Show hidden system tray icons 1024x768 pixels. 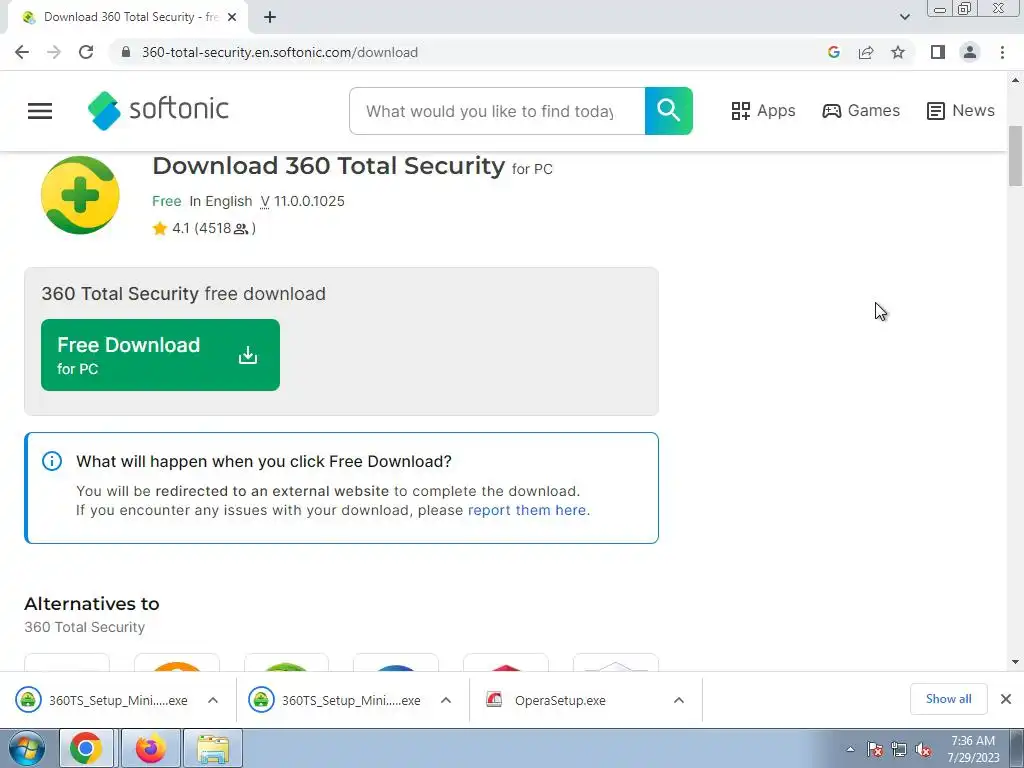pyautogui.click(x=850, y=749)
